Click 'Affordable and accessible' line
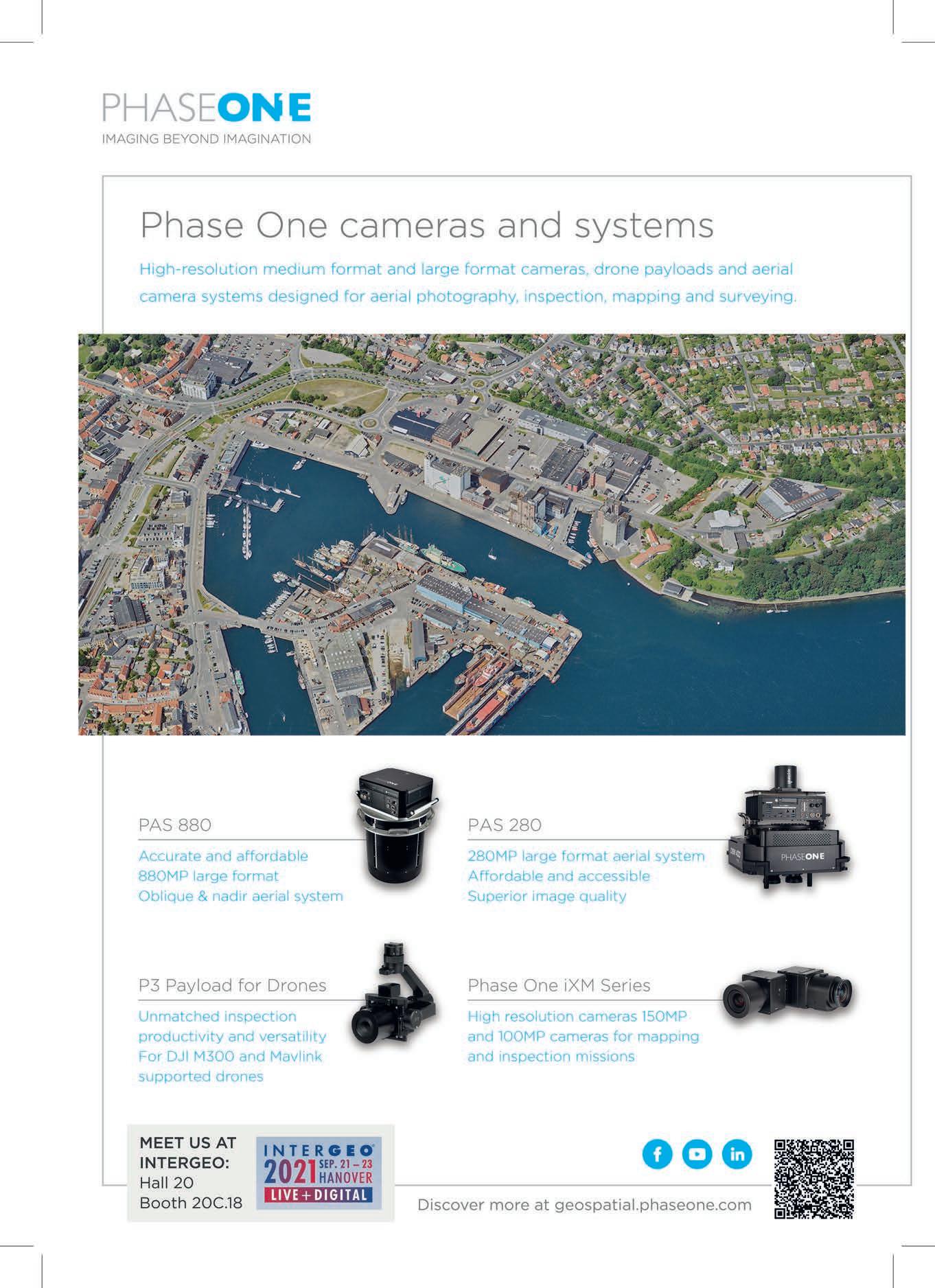The image size is (935, 1288). 559,876
